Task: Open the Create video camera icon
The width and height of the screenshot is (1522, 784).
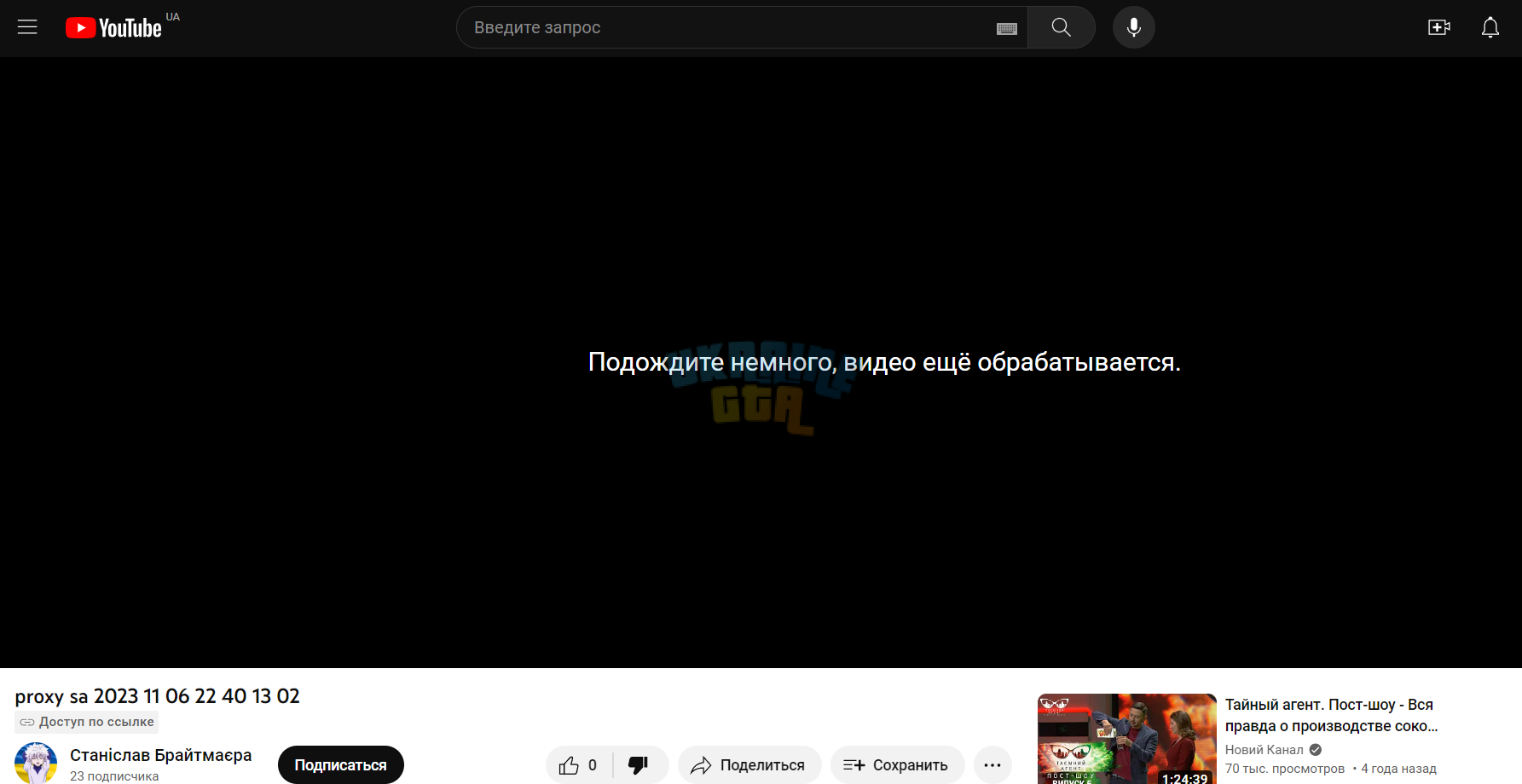Action: pyautogui.click(x=1439, y=27)
